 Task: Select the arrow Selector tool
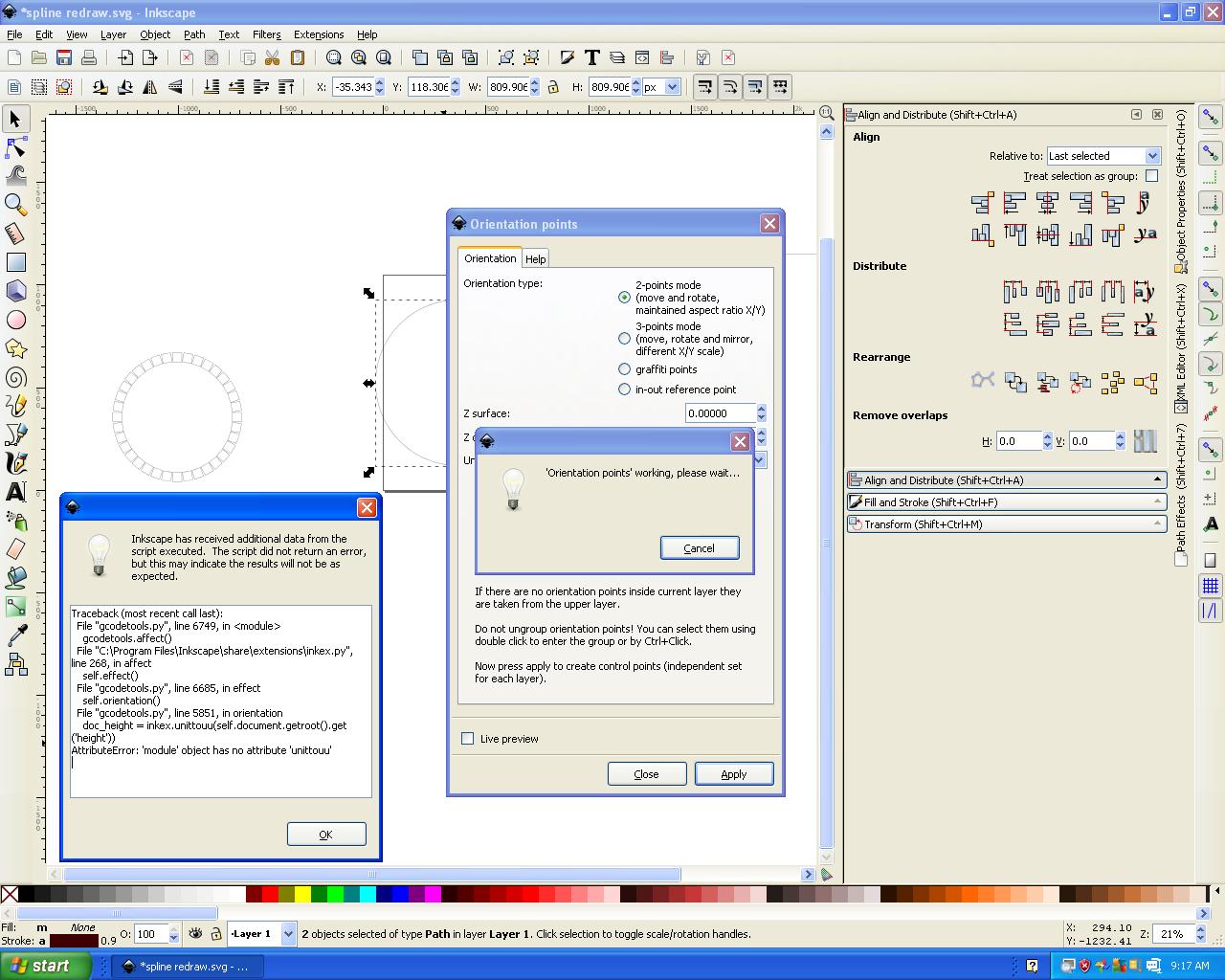point(15,119)
